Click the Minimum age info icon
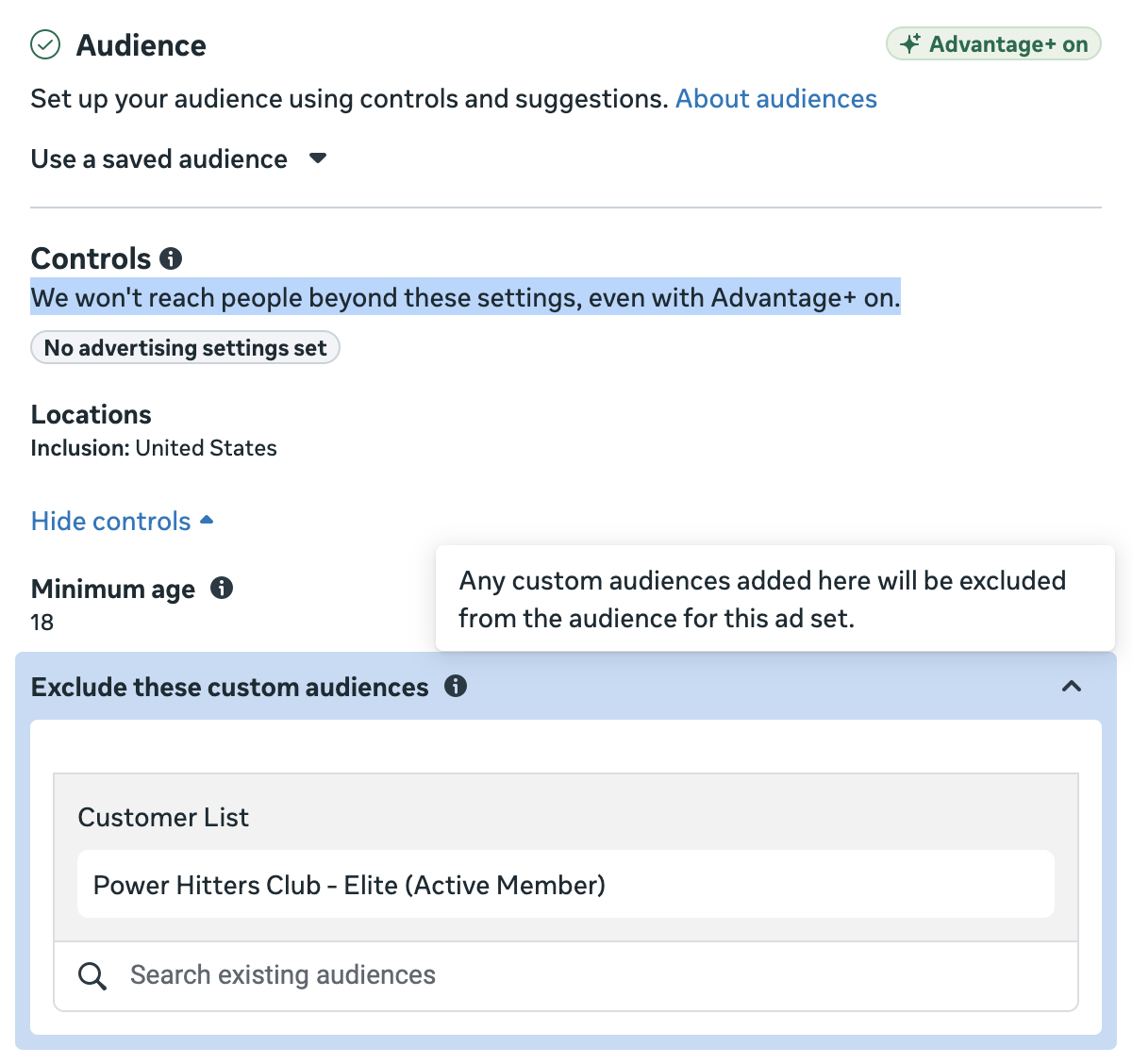The height and width of the screenshot is (1064, 1132). [222, 589]
